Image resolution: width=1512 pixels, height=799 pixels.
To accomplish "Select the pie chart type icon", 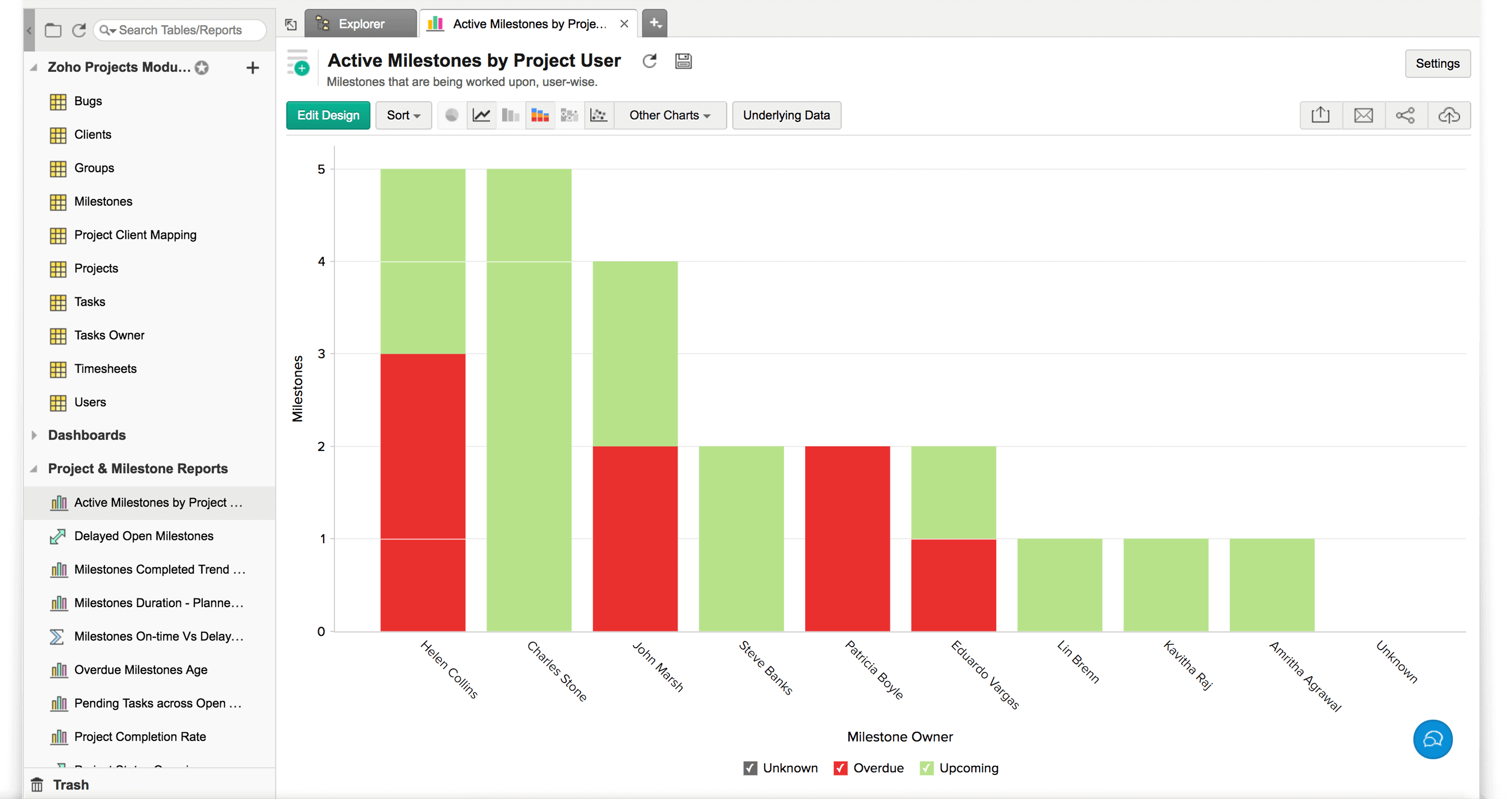I will click(x=451, y=115).
